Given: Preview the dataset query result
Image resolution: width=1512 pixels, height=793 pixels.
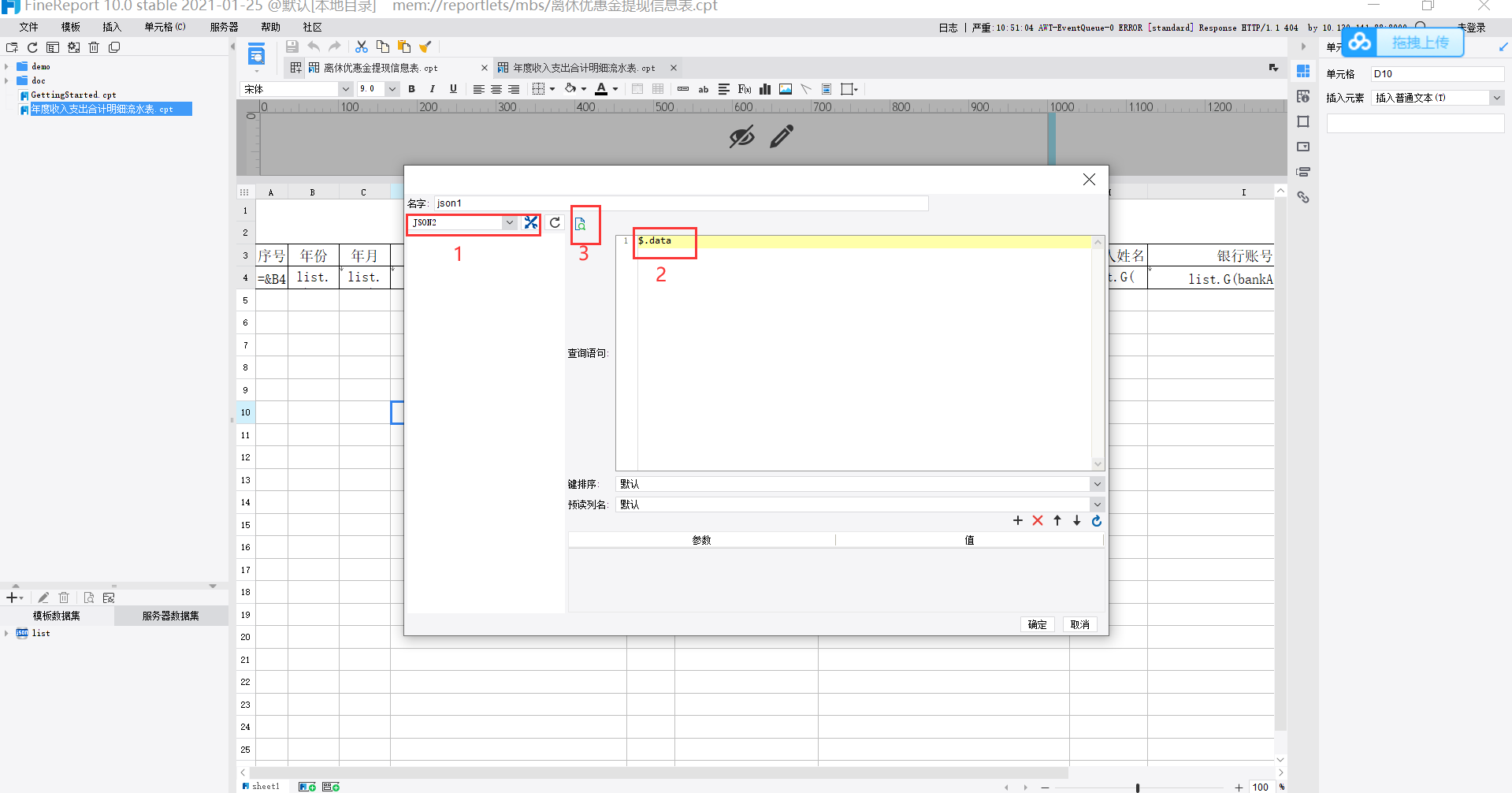Looking at the screenshot, I should pyautogui.click(x=581, y=224).
